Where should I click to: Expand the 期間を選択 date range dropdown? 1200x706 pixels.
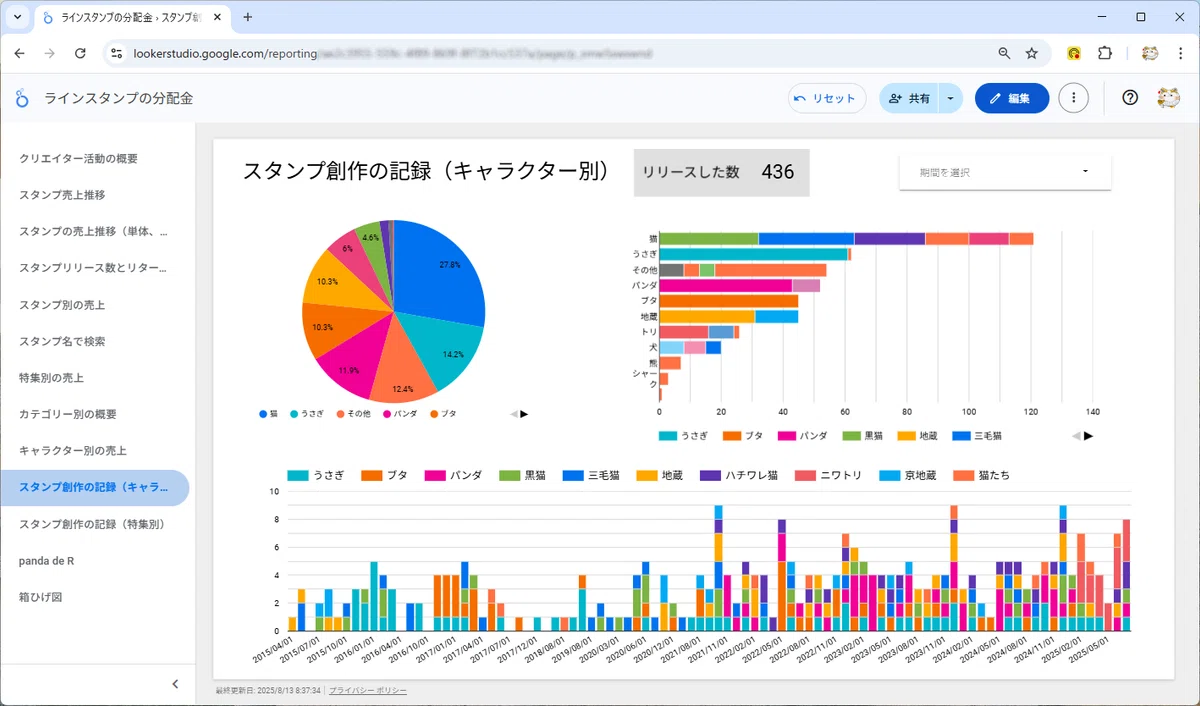click(1005, 172)
